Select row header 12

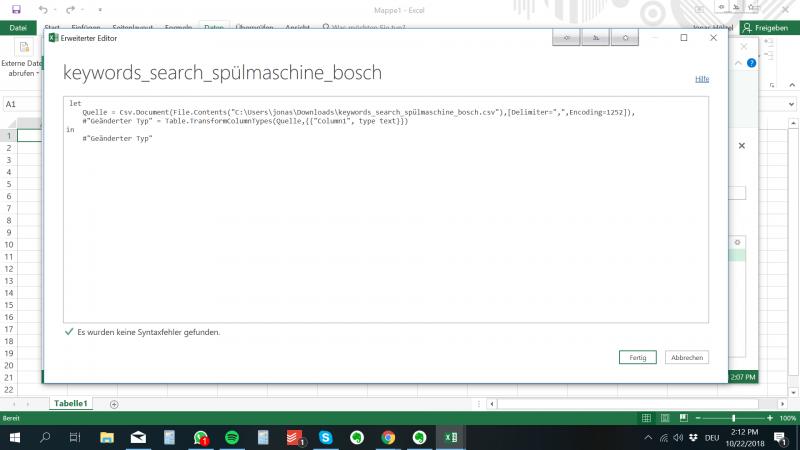pyautogui.click(x=9, y=268)
